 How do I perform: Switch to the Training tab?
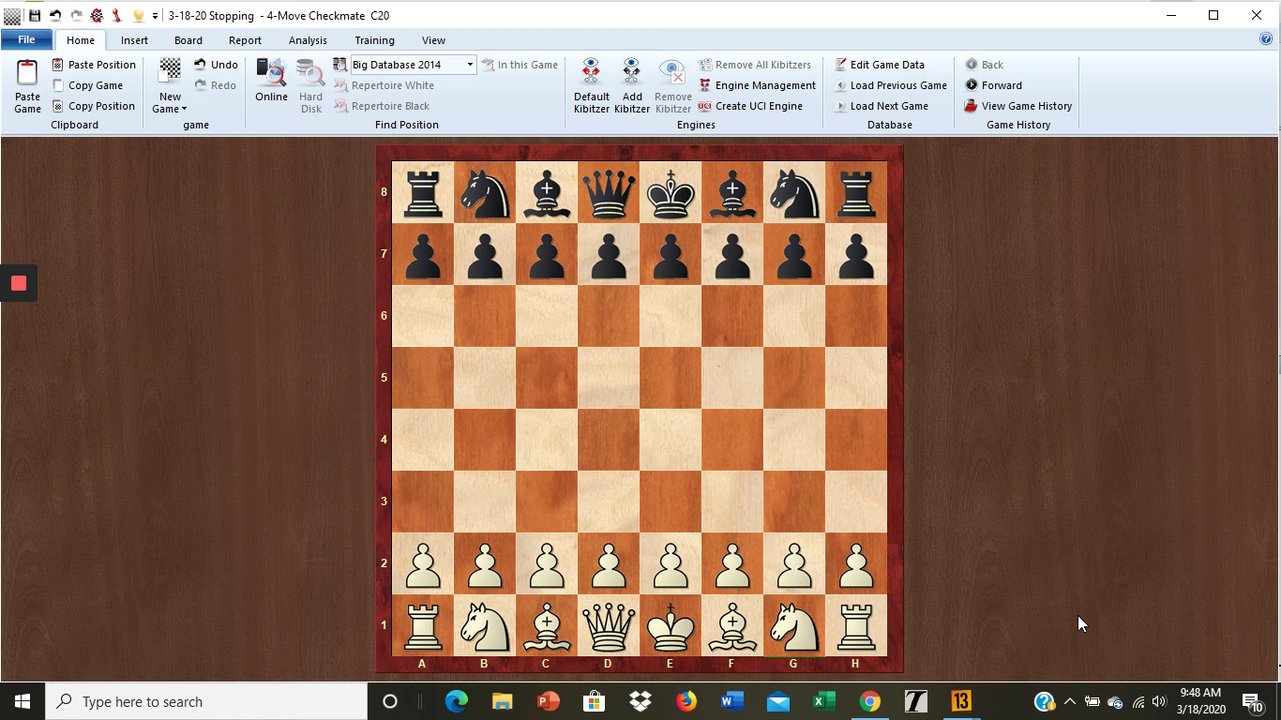(374, 40)
